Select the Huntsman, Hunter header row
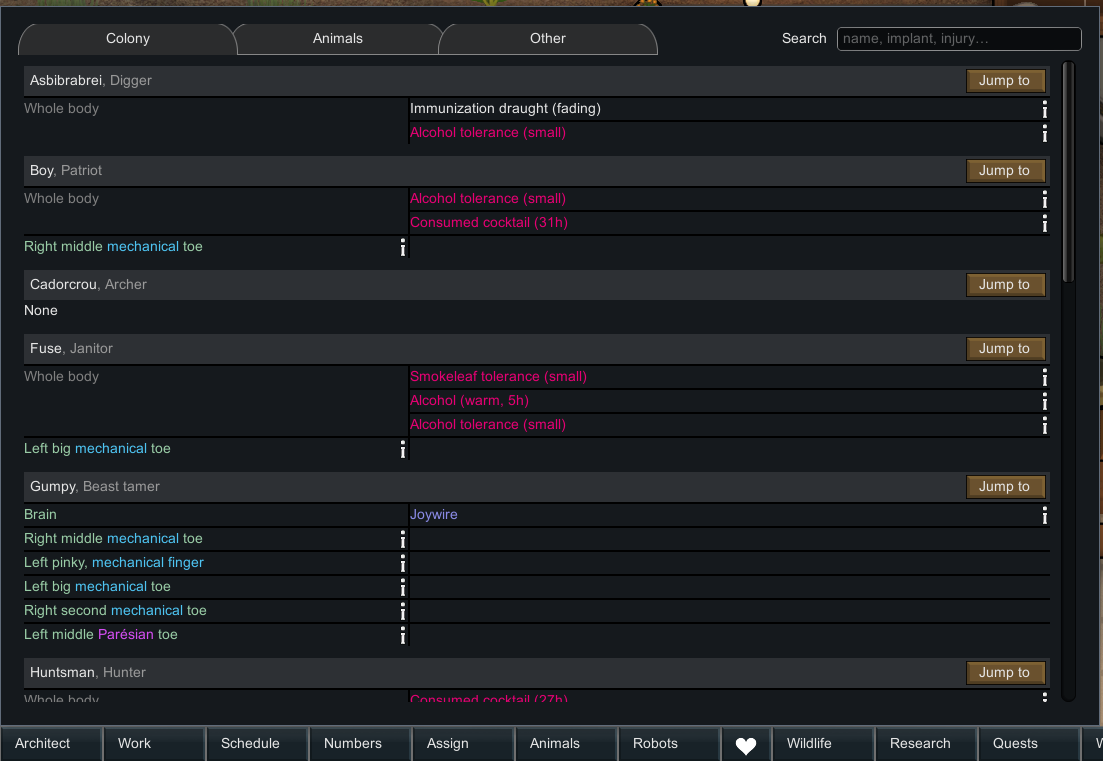The width and height of the screenshot is (1103, 761). (536, 672)
